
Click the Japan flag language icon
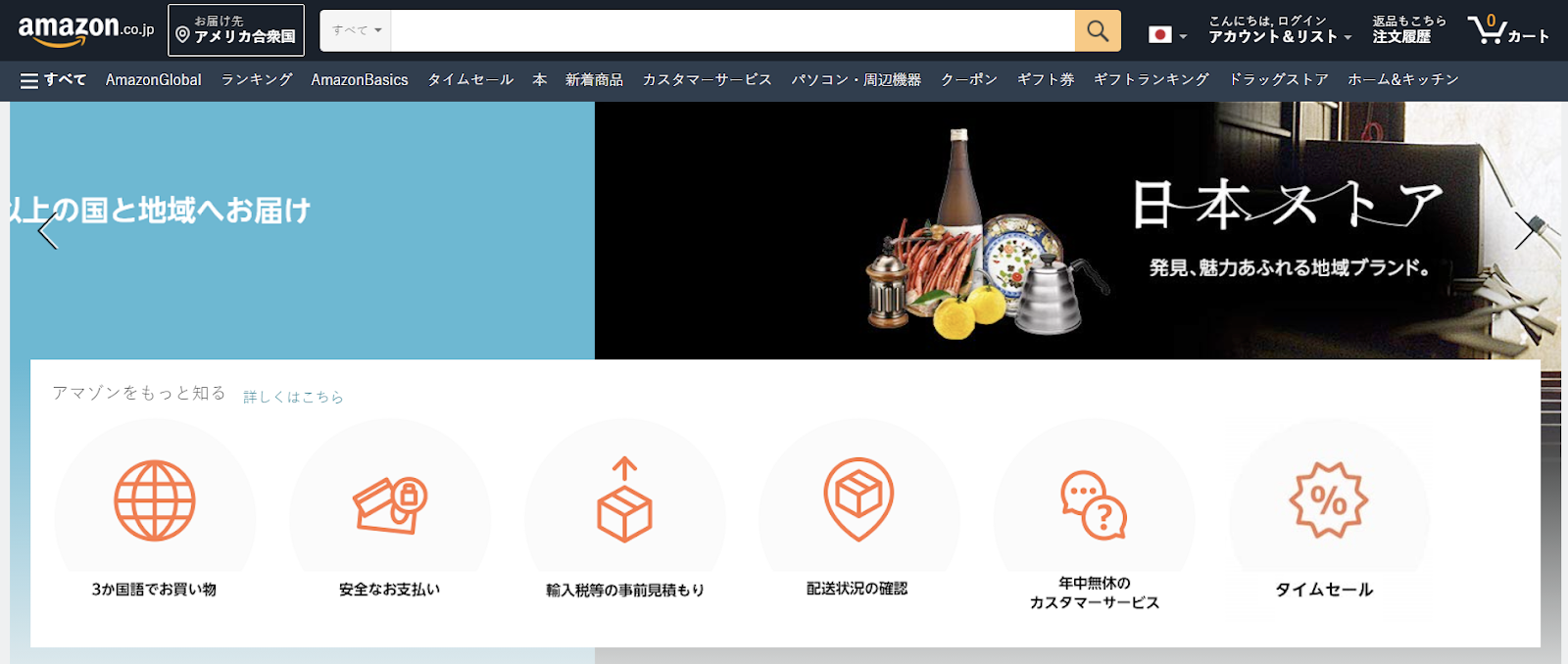click(x=1160, y=35)
